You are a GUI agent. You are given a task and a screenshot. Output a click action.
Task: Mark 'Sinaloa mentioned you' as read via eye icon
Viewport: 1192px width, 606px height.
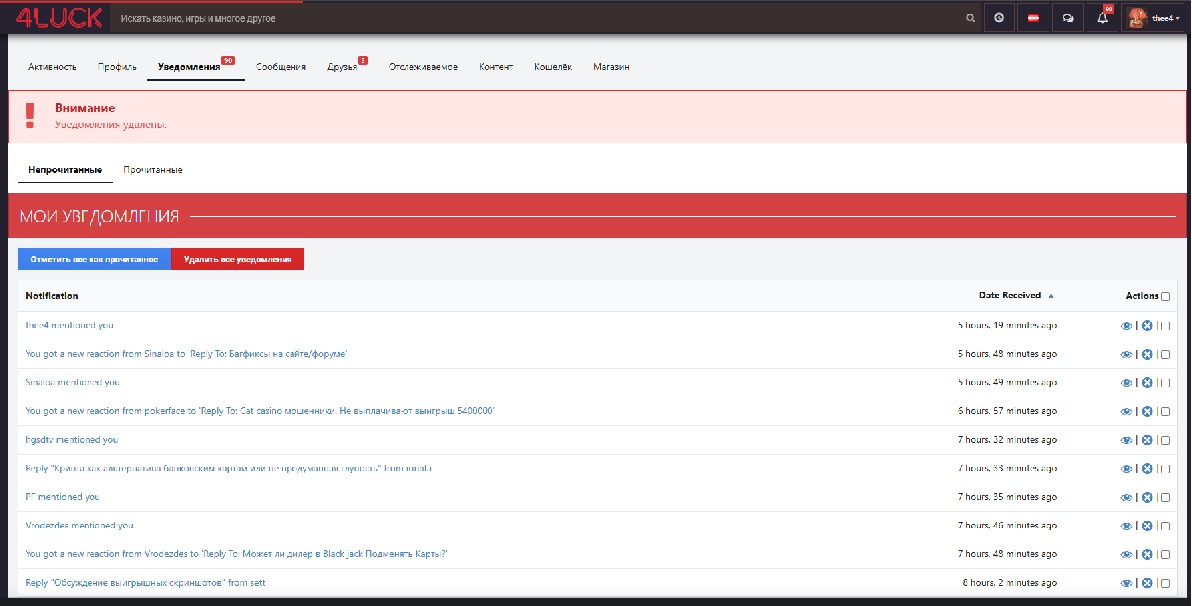pyautogui.click(x=1127, y=383)
